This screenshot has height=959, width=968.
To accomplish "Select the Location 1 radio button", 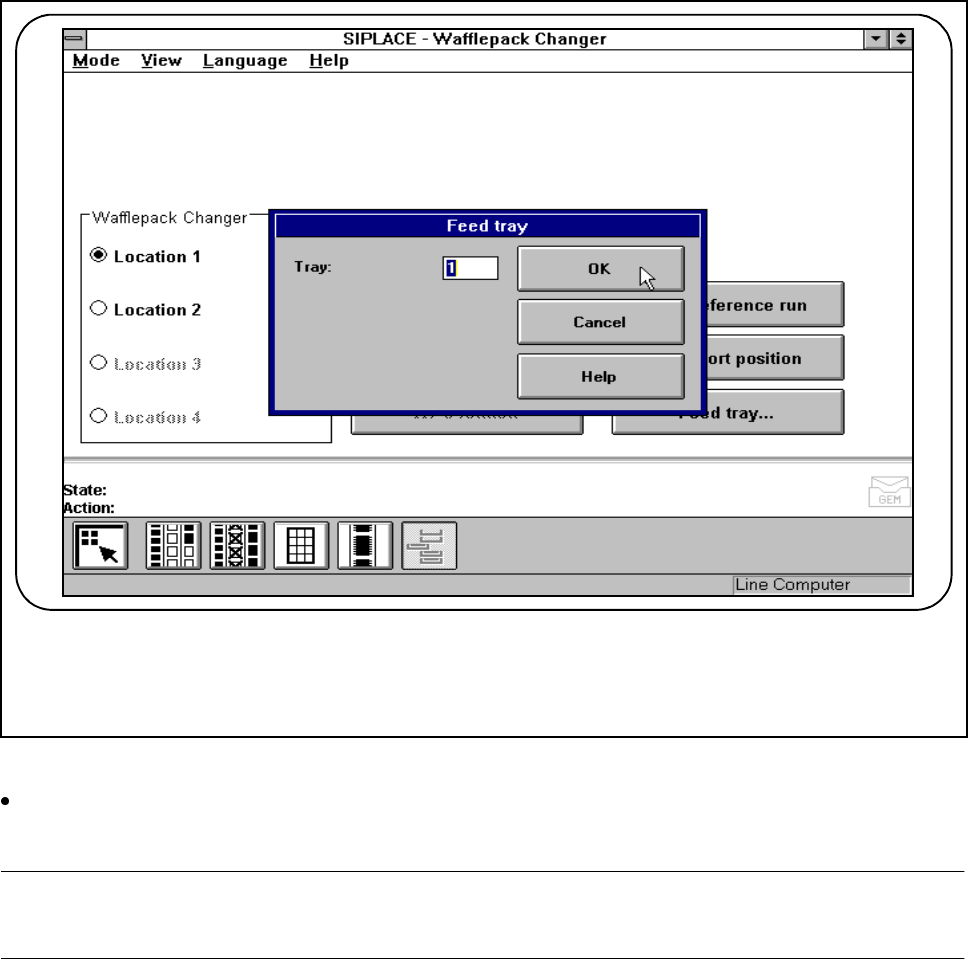I will (99, 255).
